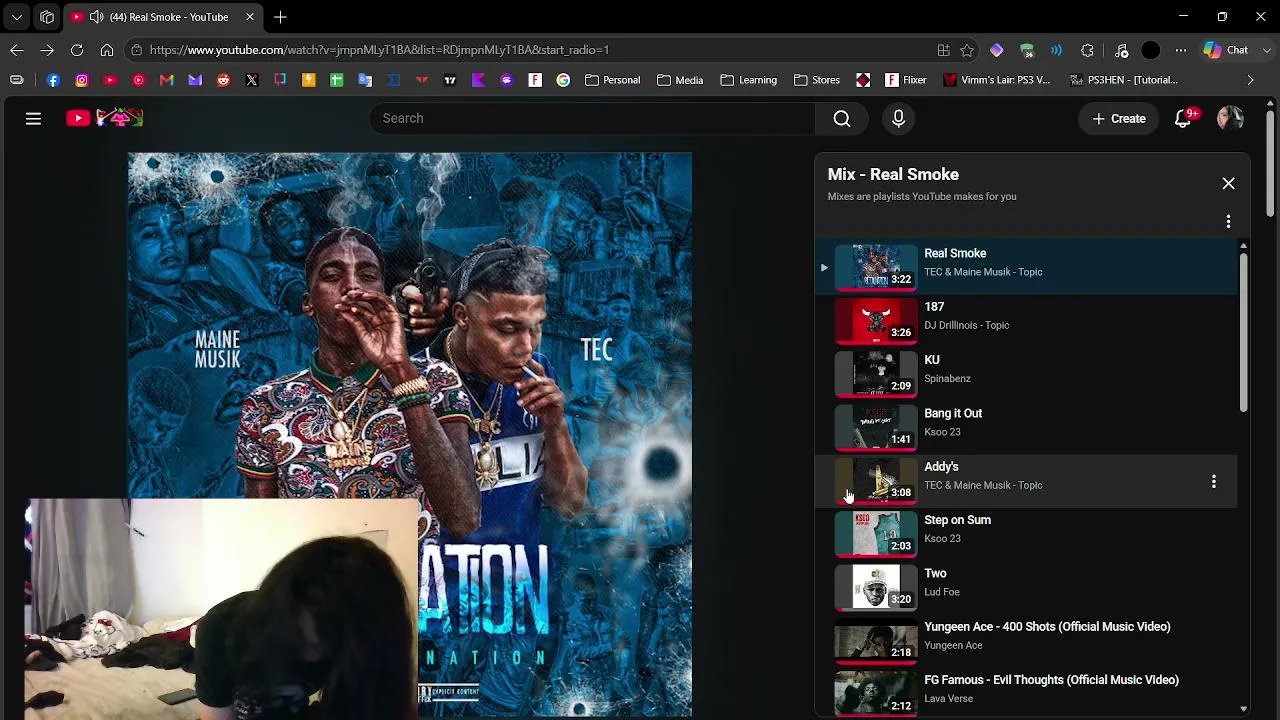Open PS3HEN Tutorial bookmark
Viewport: 1280px width, 720px height.
click(1123, 80)
